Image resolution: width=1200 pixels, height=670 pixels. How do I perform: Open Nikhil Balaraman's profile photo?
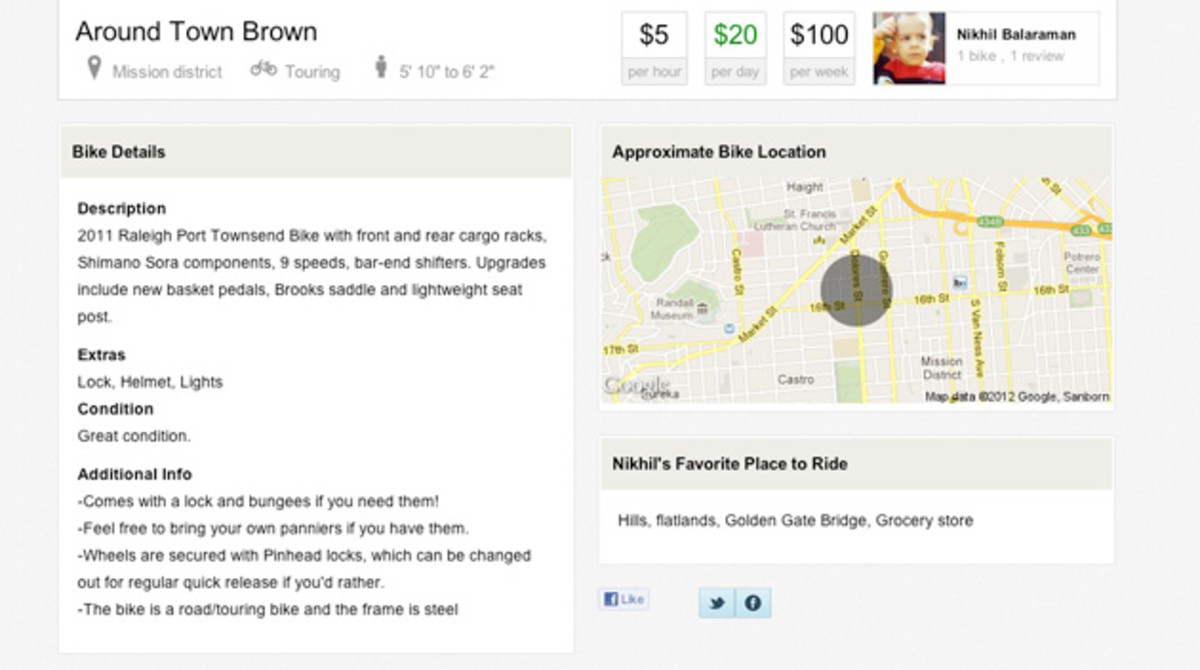coord(908,48)
